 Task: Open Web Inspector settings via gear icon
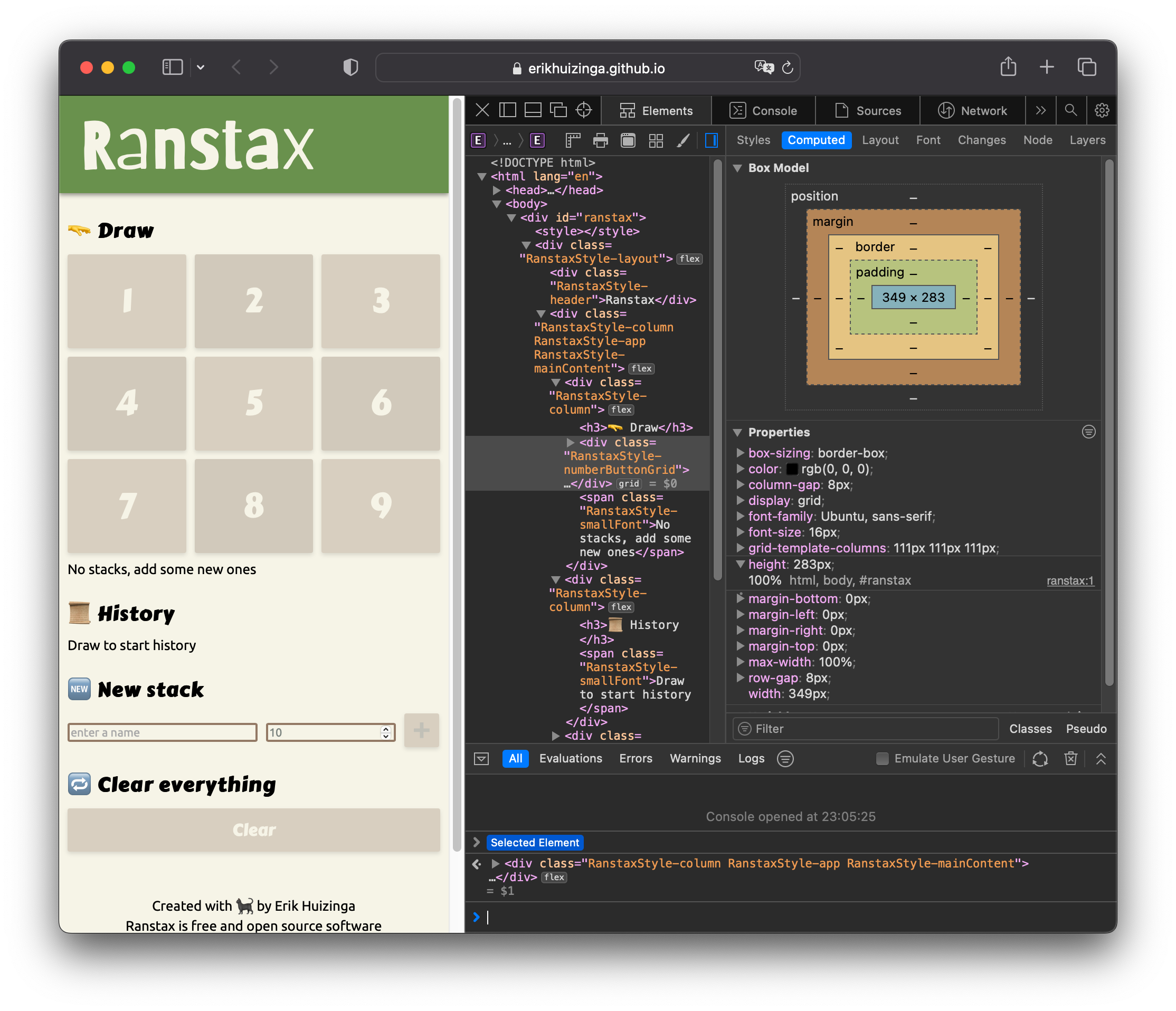click(1102, 111)
